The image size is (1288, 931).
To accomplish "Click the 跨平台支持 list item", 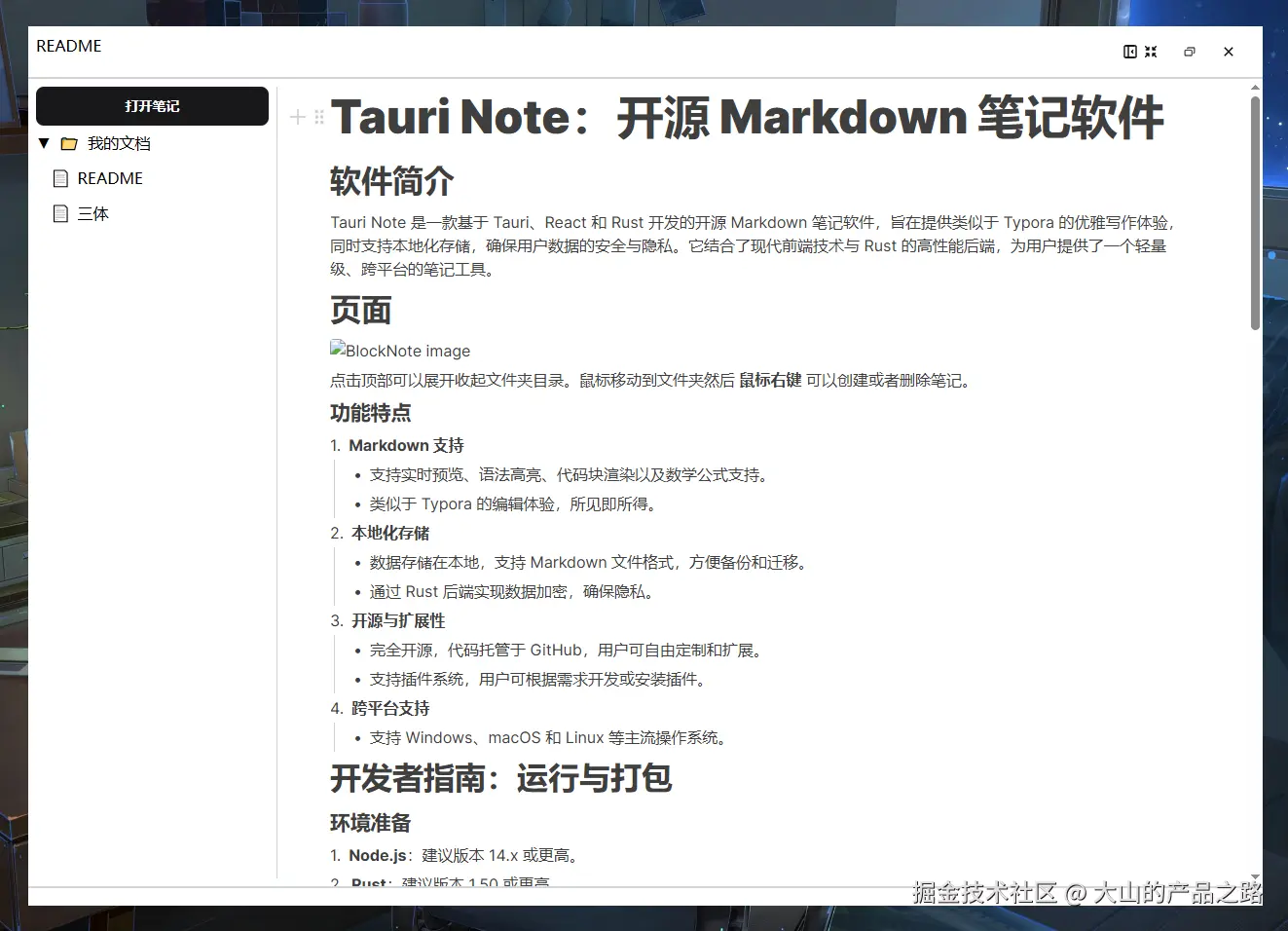I will click(390, 708).
